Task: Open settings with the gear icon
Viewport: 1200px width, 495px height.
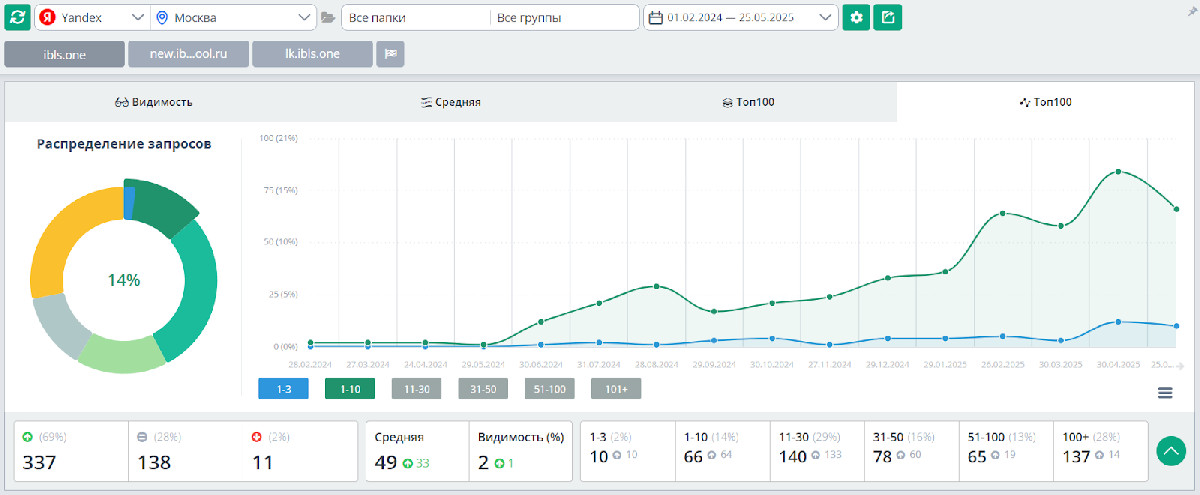Action: pyautogui.click(x=856, y=18)
